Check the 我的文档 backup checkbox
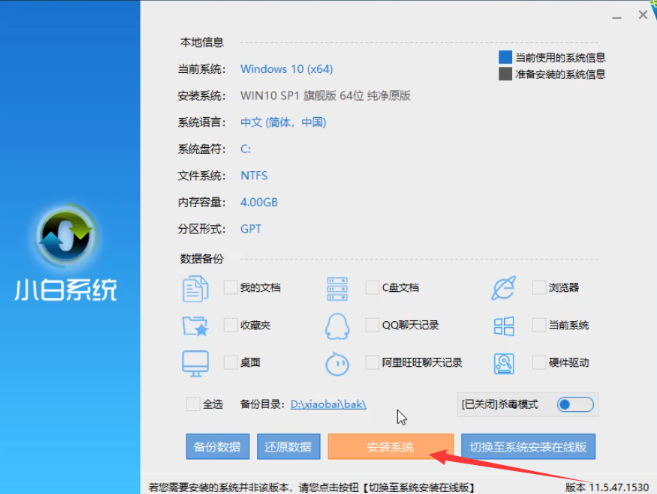The width and height of the screenshot is (657, 494). [231, 288]
